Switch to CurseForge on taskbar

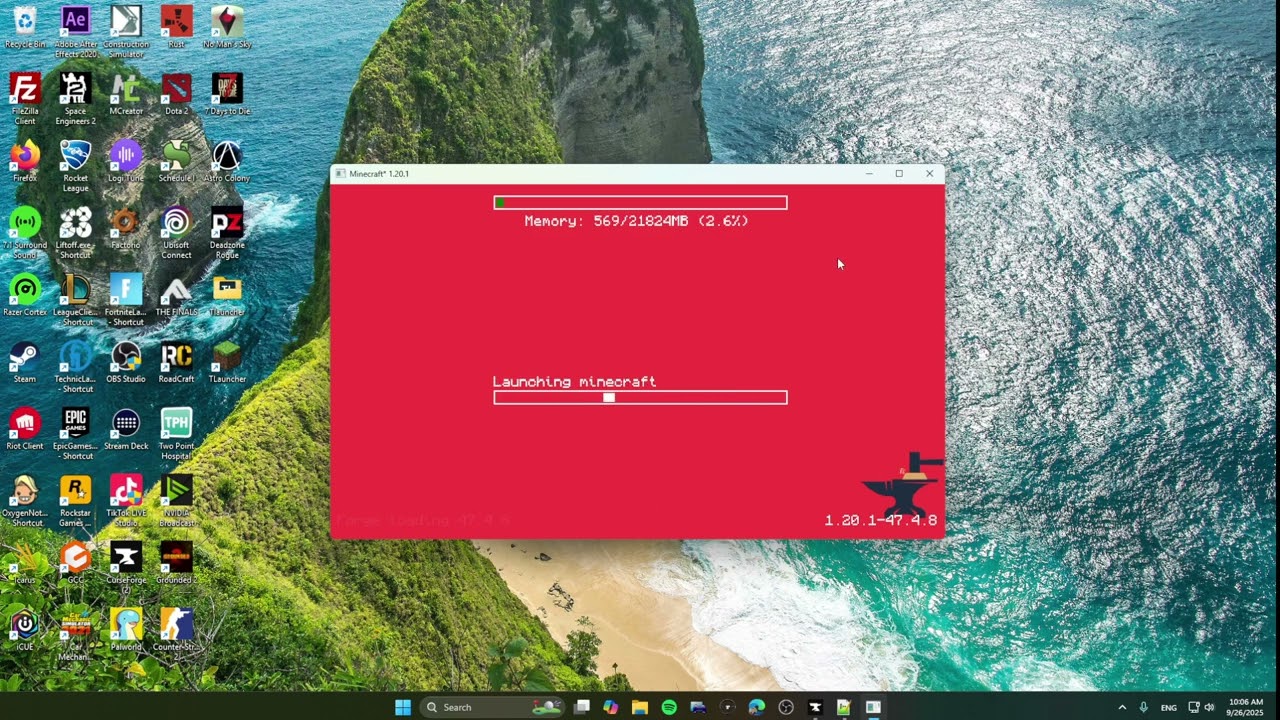coord(815,707)
